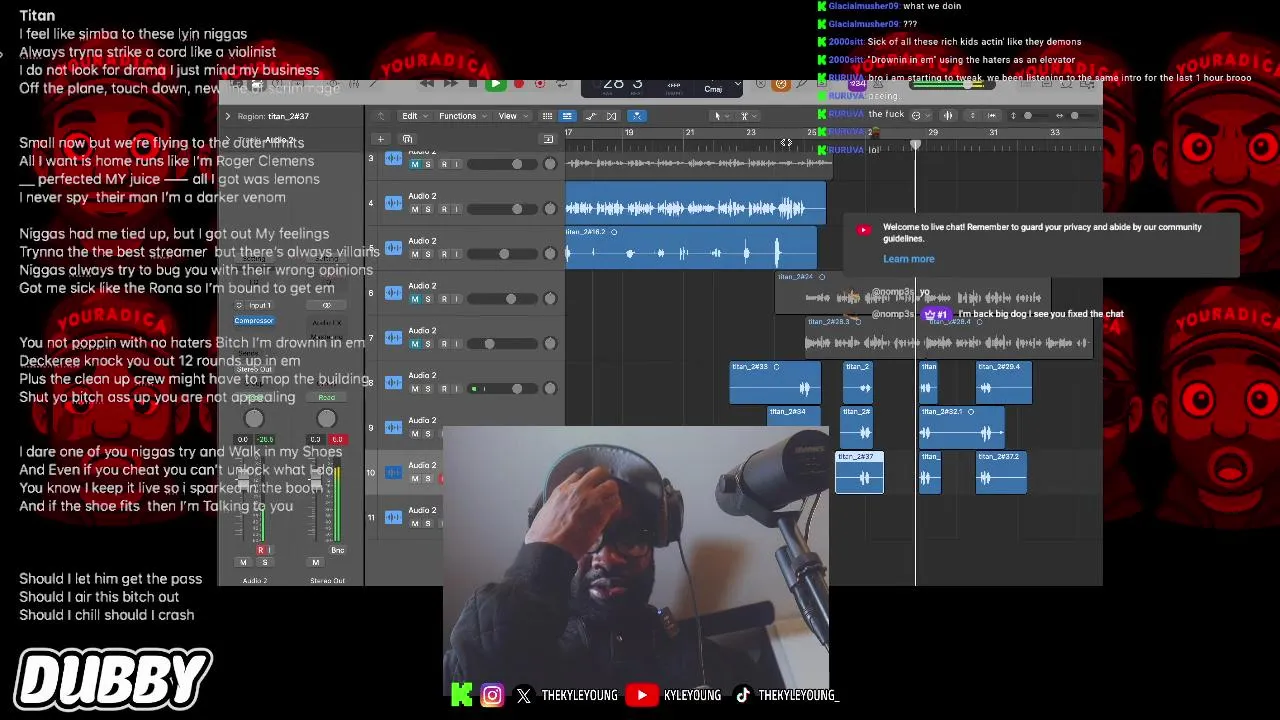Unmute track 7 Audio 2

(415, 344)
